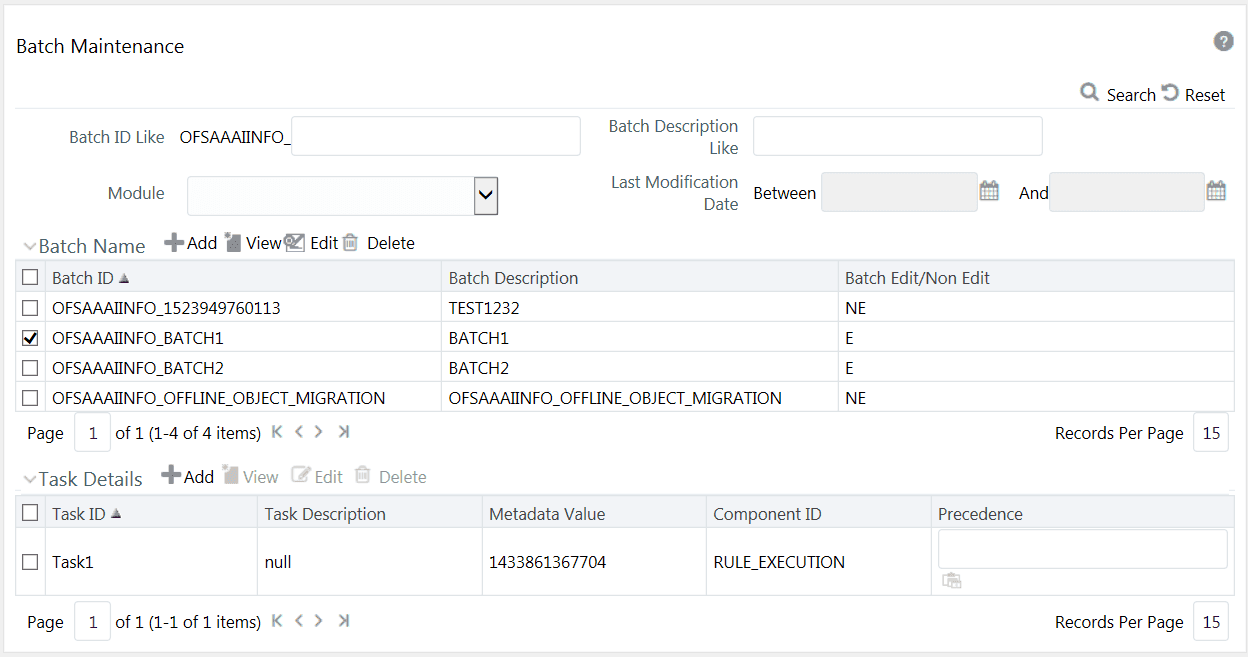
Task: Click the greyed View icon in Task Details
Action: (x=230, y=476)
